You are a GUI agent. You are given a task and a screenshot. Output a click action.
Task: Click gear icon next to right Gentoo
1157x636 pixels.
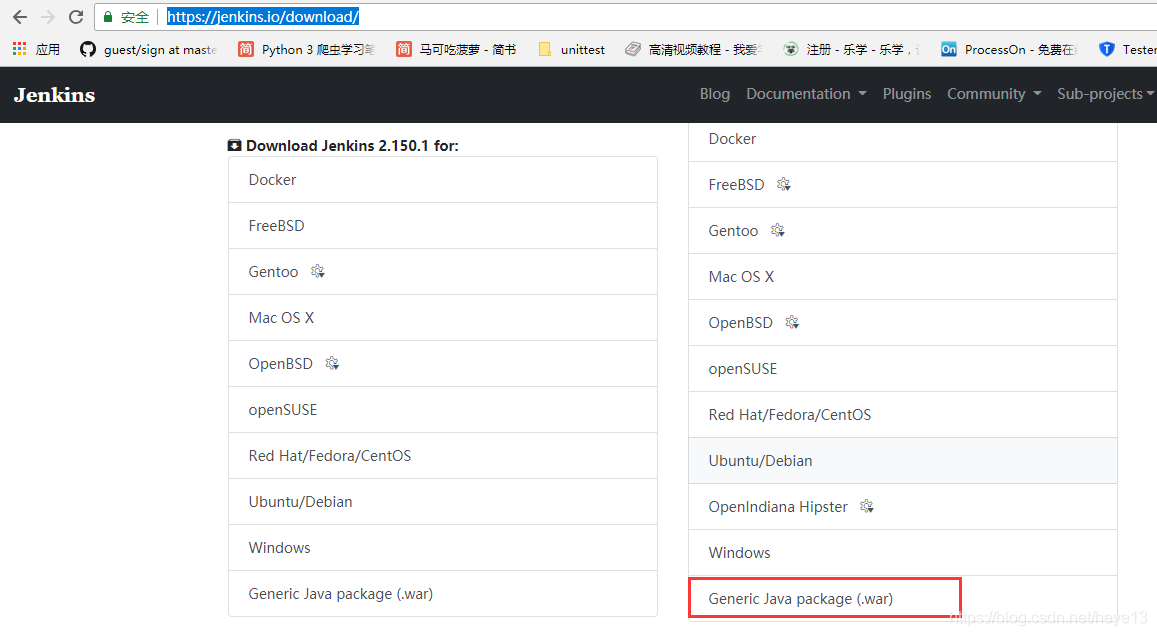778,230
